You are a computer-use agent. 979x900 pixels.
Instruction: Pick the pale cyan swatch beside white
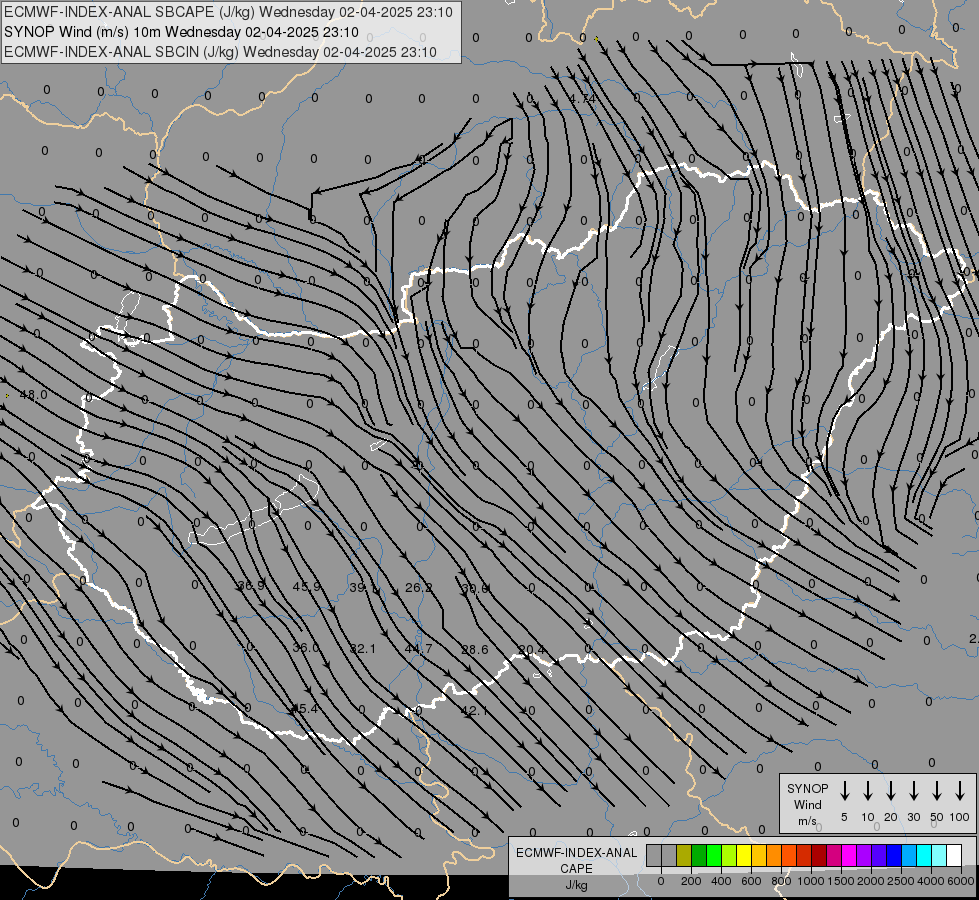(938, 856)
